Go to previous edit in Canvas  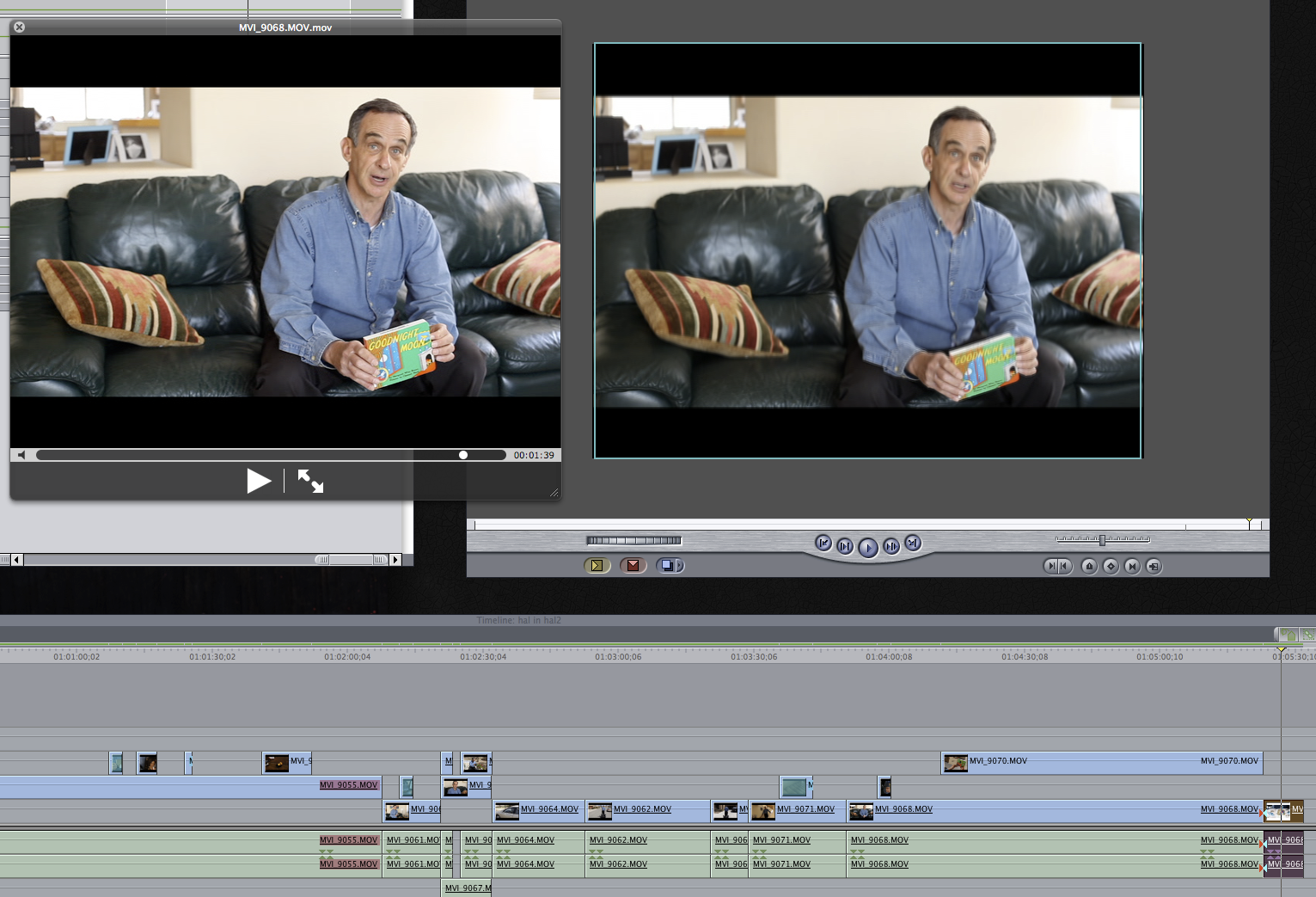[x=823, y=544]
